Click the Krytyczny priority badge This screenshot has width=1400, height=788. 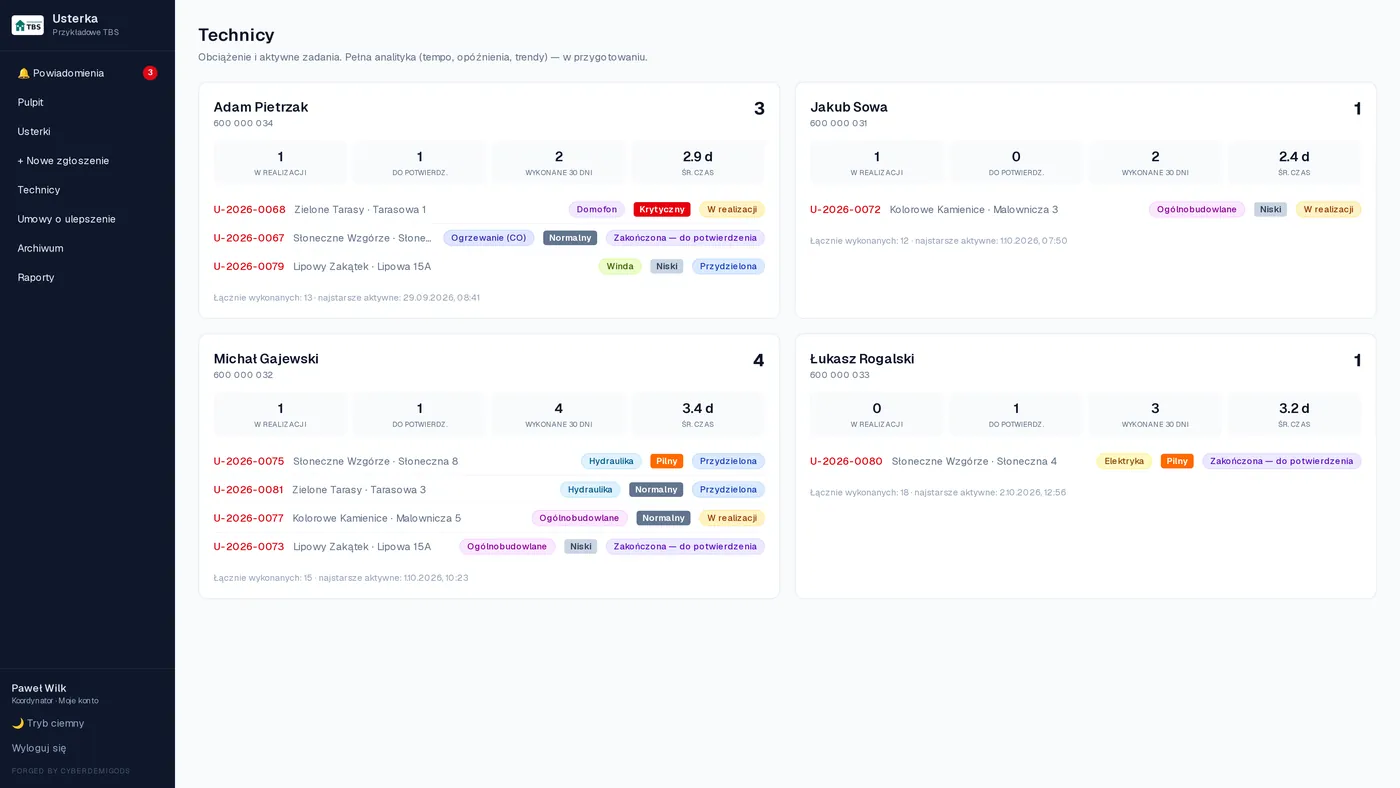click(662, 210)
